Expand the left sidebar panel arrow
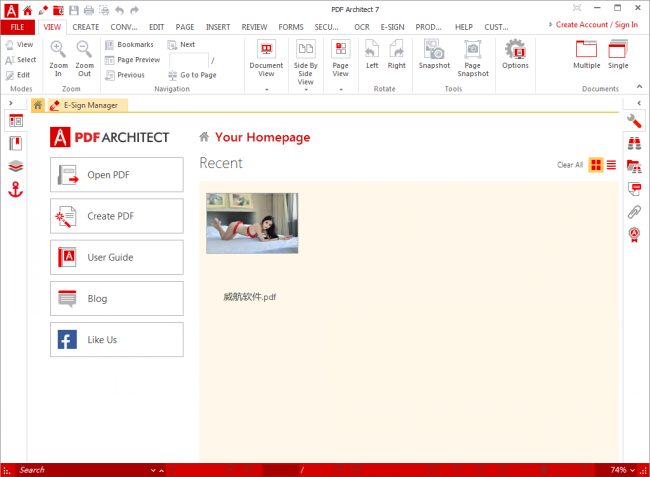Image resolution: width=650 pixels, height=477 pixels. click(x=11, y=103)
